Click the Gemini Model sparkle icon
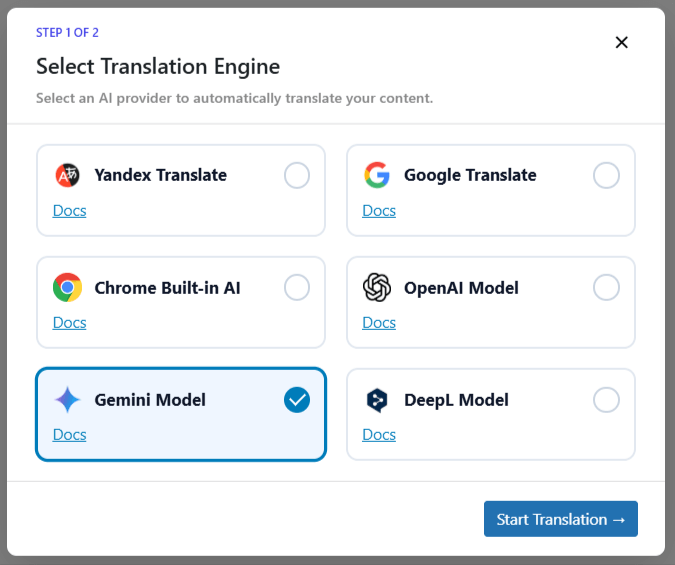Image resolution: width=675 pixels, height=565 pixels. point(67,400)
